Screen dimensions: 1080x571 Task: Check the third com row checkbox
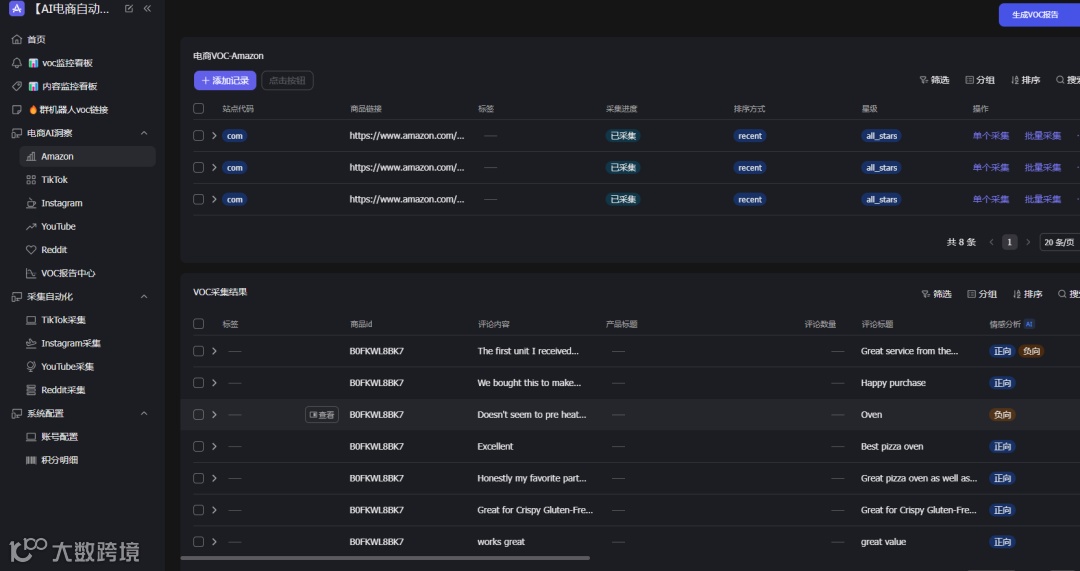click(198, 199)
